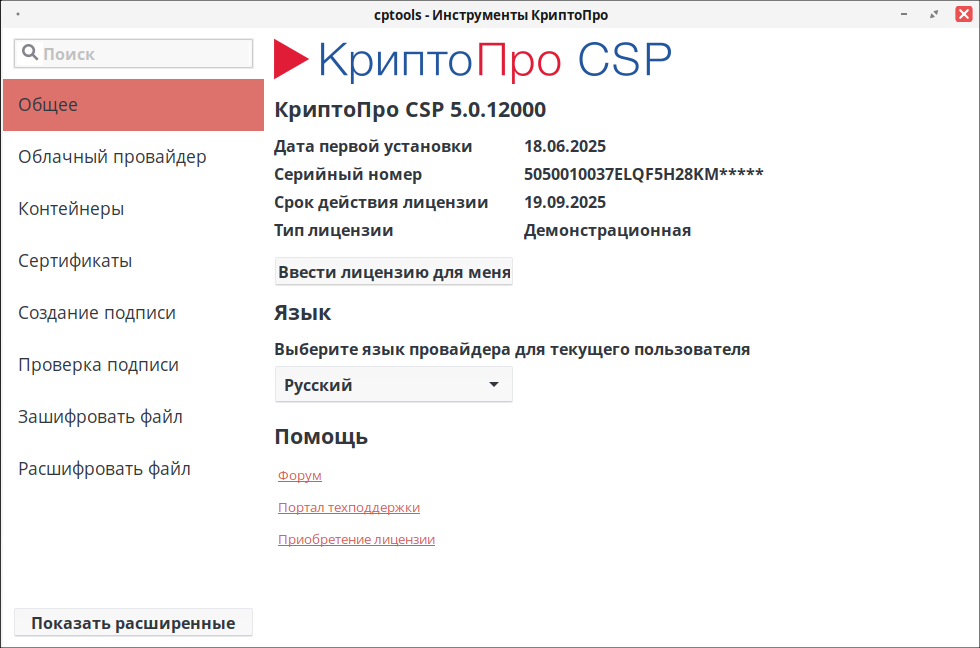Open the Сертификаты section

133,261
